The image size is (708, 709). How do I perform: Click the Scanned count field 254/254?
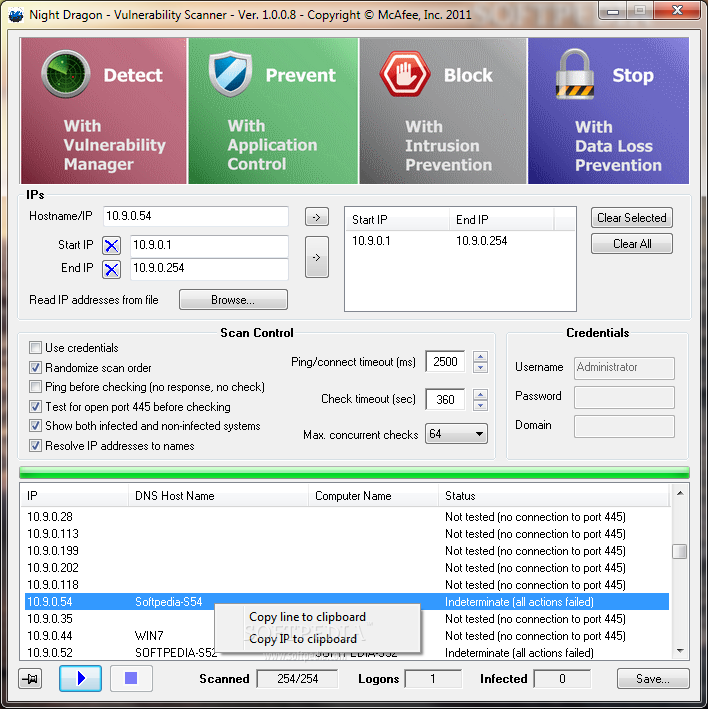[297, 679]
